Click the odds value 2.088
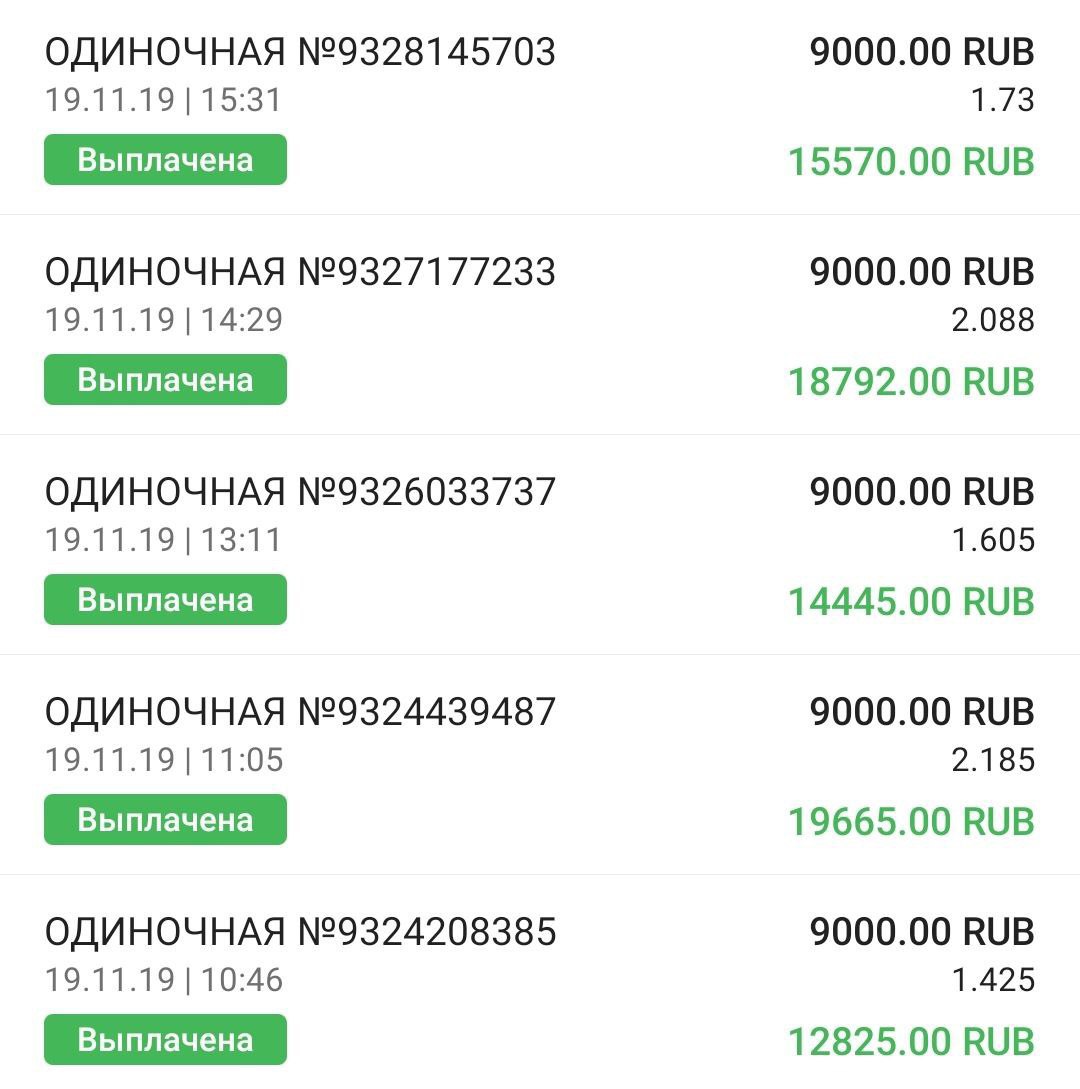This screenshot has width=1080, height=1089. pos(993,320)
